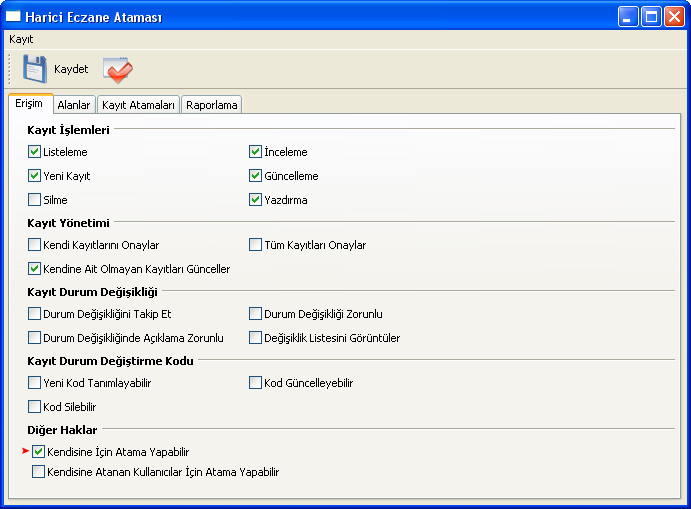
Task: Check Yeni Kod Tanımlayabilir option
Action: (35, 383)
